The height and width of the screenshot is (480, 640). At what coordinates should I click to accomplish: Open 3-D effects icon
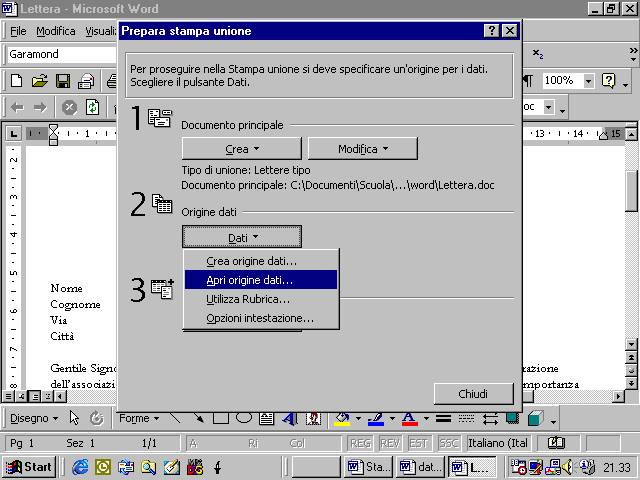tap(536, 418)
